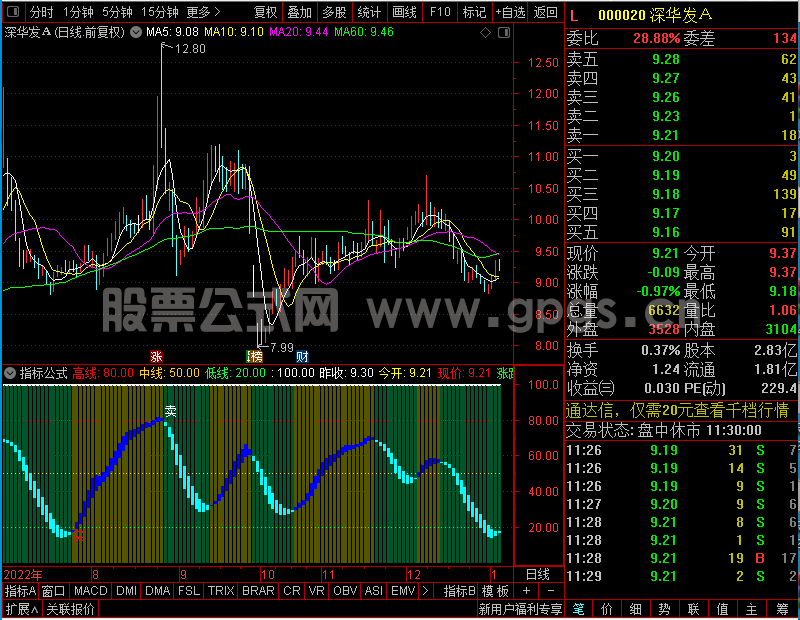This screenshot has width=800, height=620.
Task: Select the 筹 chip distribution tab
Action: pyautogui.click(x=783, y=609)
